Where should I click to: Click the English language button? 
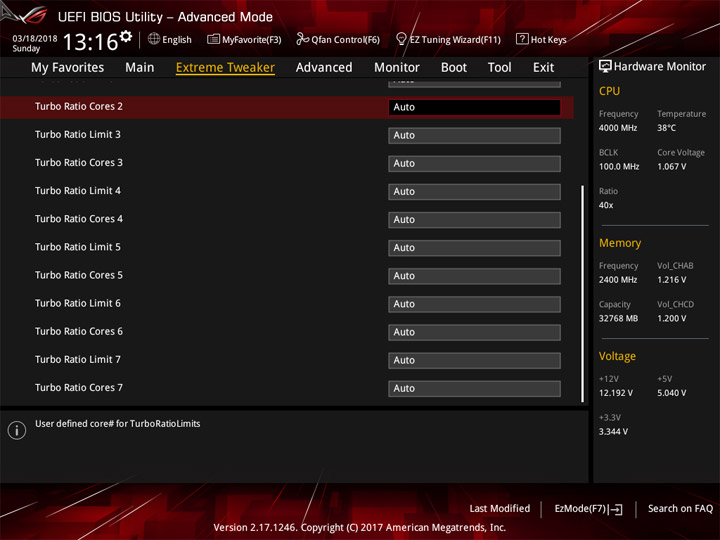click(177, 40)
